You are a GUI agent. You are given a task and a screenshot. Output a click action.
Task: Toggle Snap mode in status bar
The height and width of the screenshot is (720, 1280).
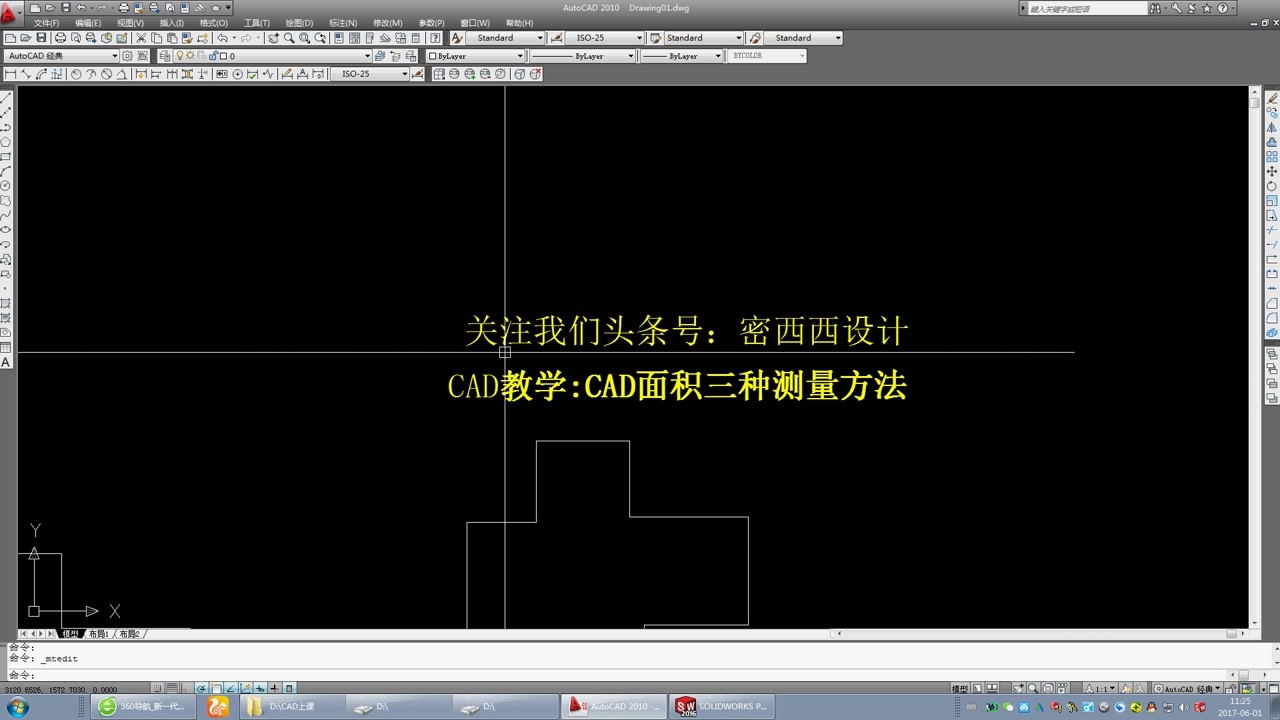click(x=157, y=688)
